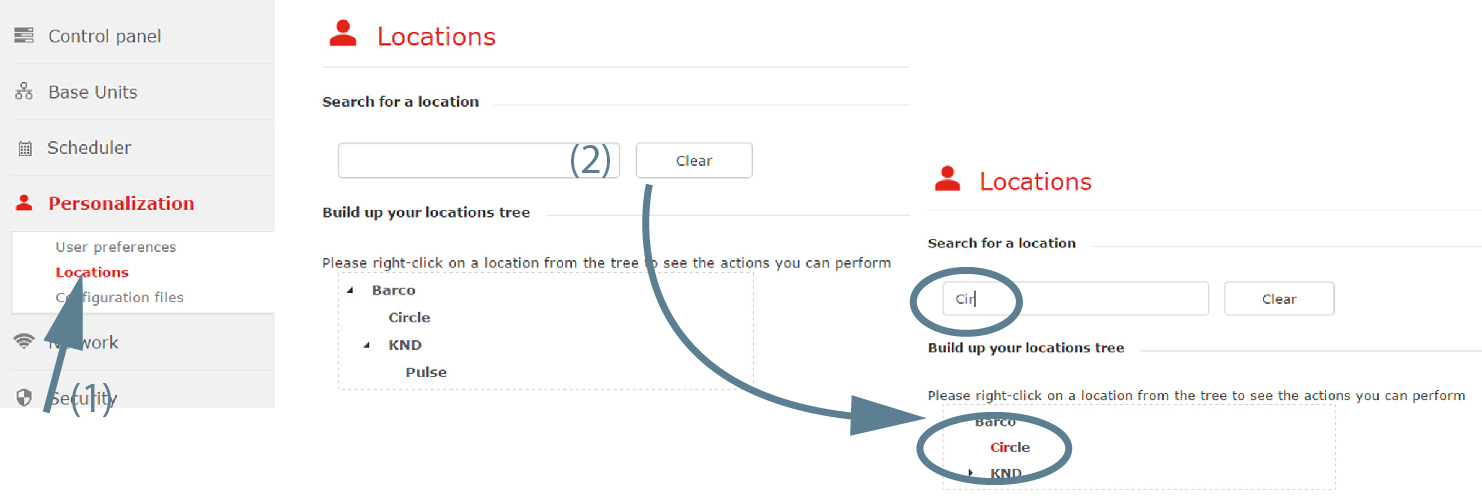Click the Clear button beside empty search
This screenshot has width=1482, height=504.
pyautogui.click(x=694, y=161)
